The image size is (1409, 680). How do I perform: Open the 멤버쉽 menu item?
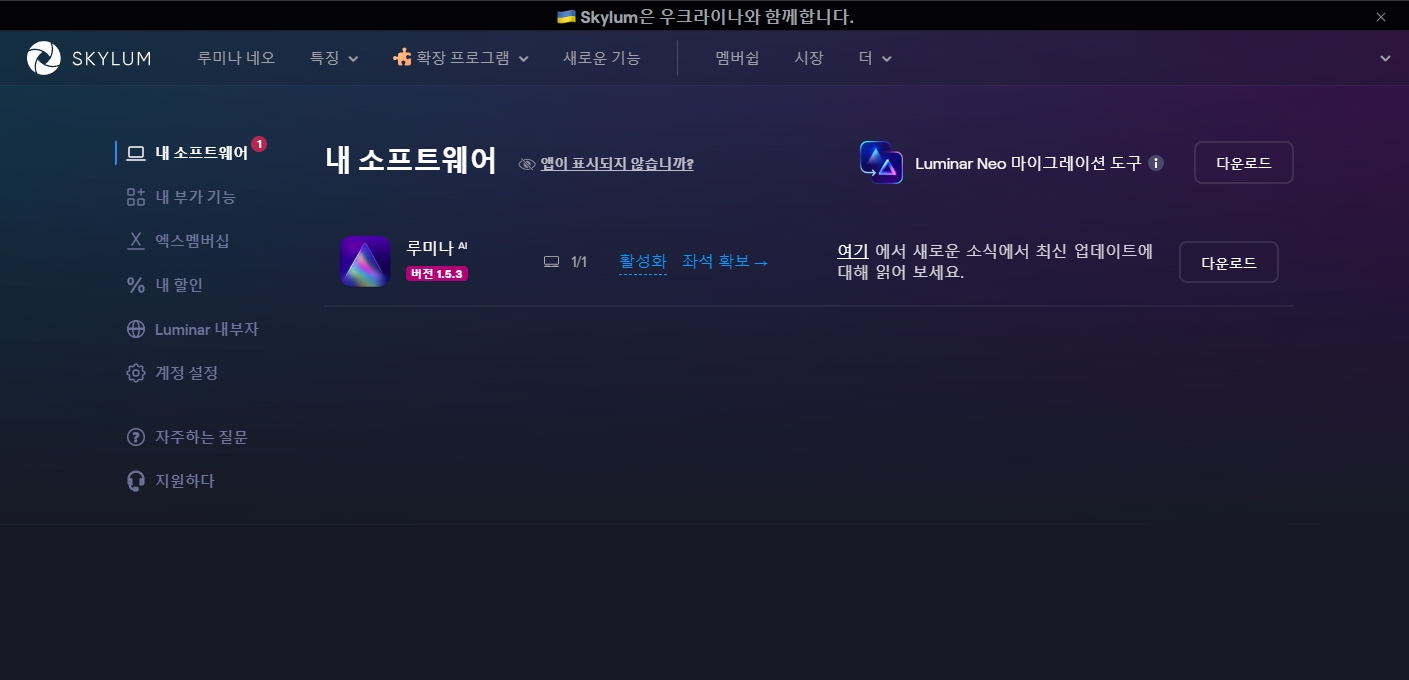pyautogui.click(x=737, y=58)
